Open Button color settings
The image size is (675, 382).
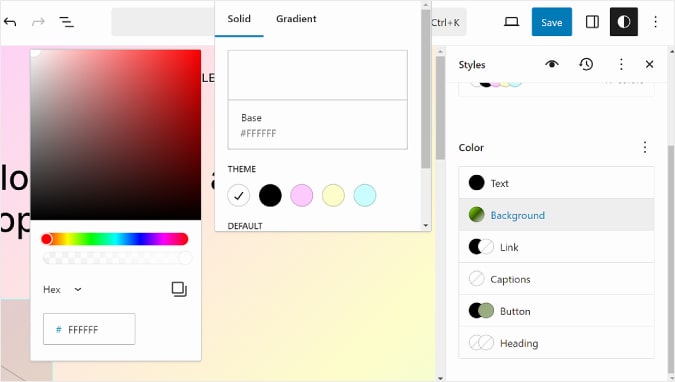557,311
